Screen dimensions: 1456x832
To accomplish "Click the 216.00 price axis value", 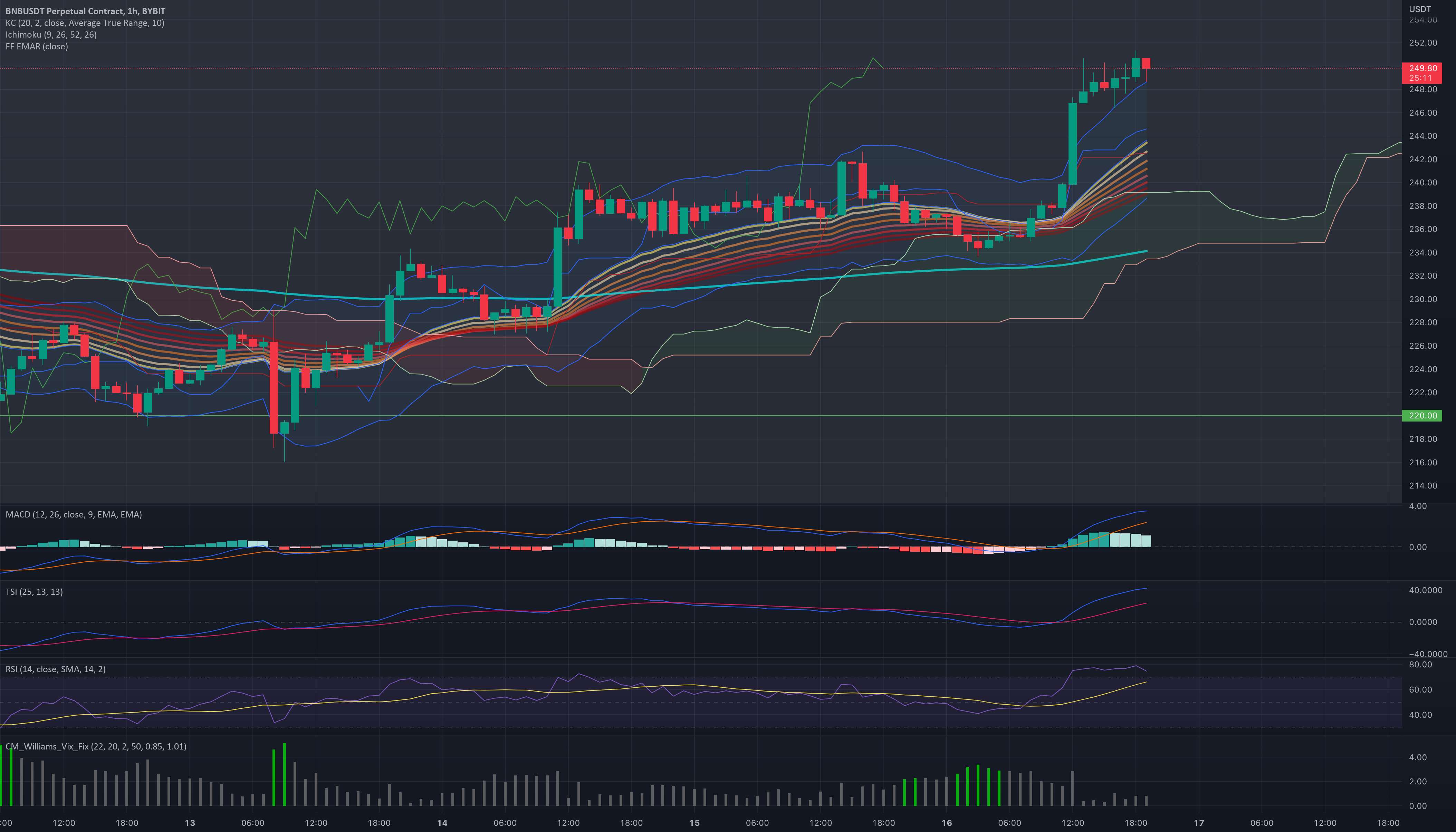I will coord(1423,462).
